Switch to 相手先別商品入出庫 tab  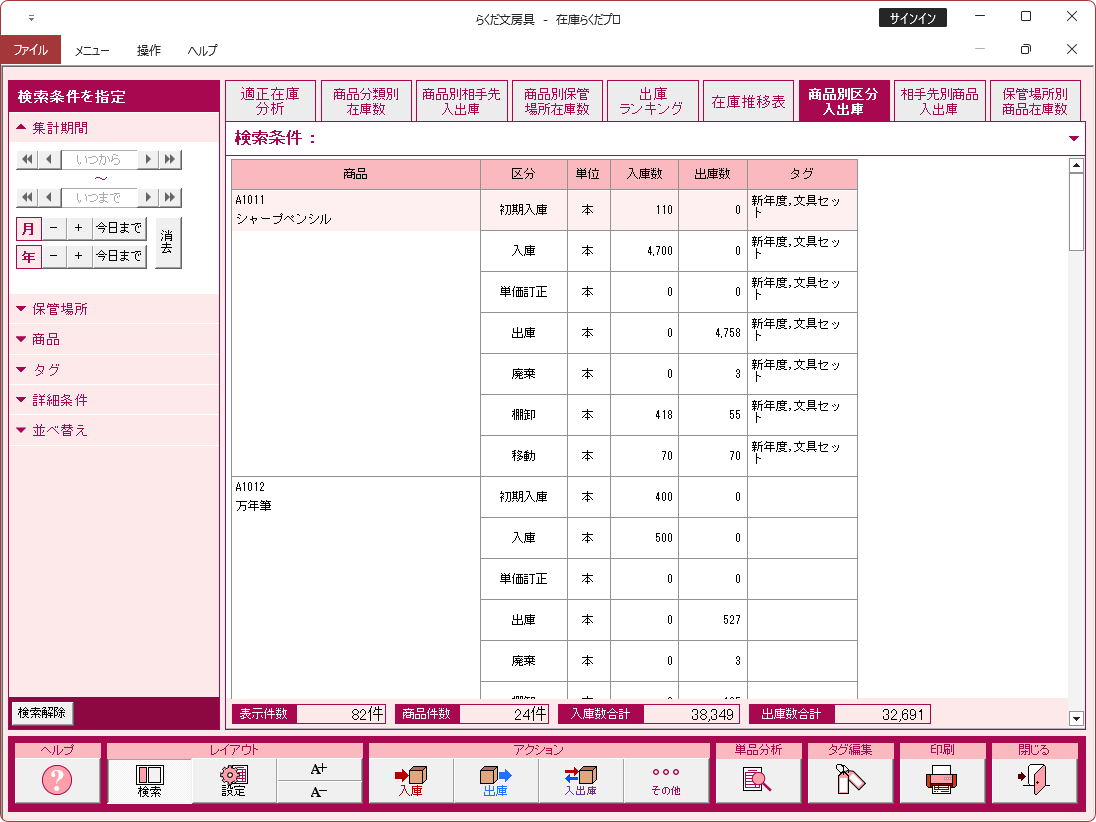tap(939, 101)
